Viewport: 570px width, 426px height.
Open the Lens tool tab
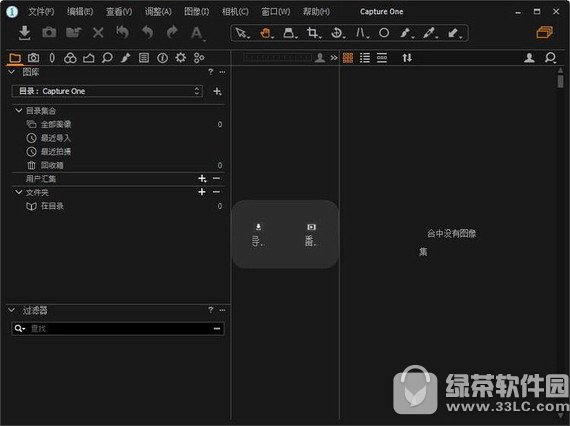pos(52,57)
